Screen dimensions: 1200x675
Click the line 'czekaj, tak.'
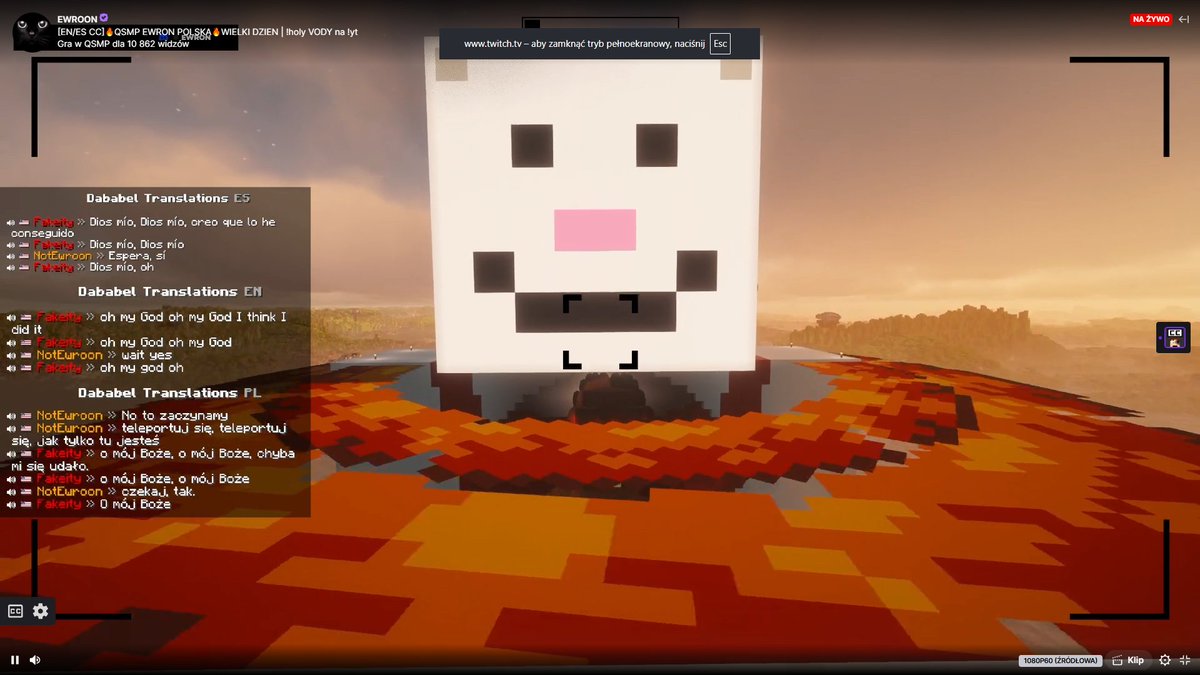pyautogui.click(x=158, y=491)
